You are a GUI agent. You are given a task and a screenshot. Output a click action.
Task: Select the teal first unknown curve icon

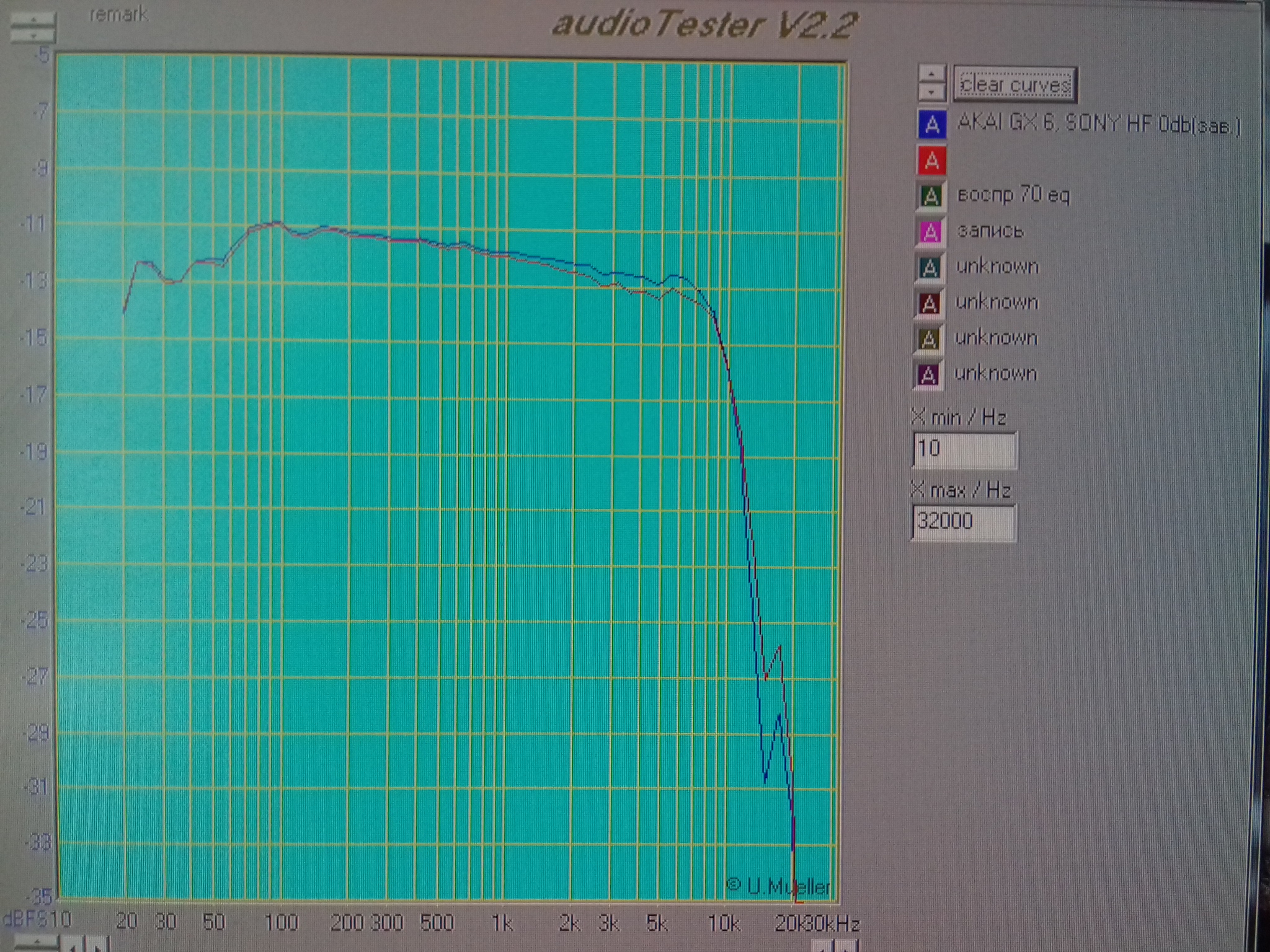(930, 268)
